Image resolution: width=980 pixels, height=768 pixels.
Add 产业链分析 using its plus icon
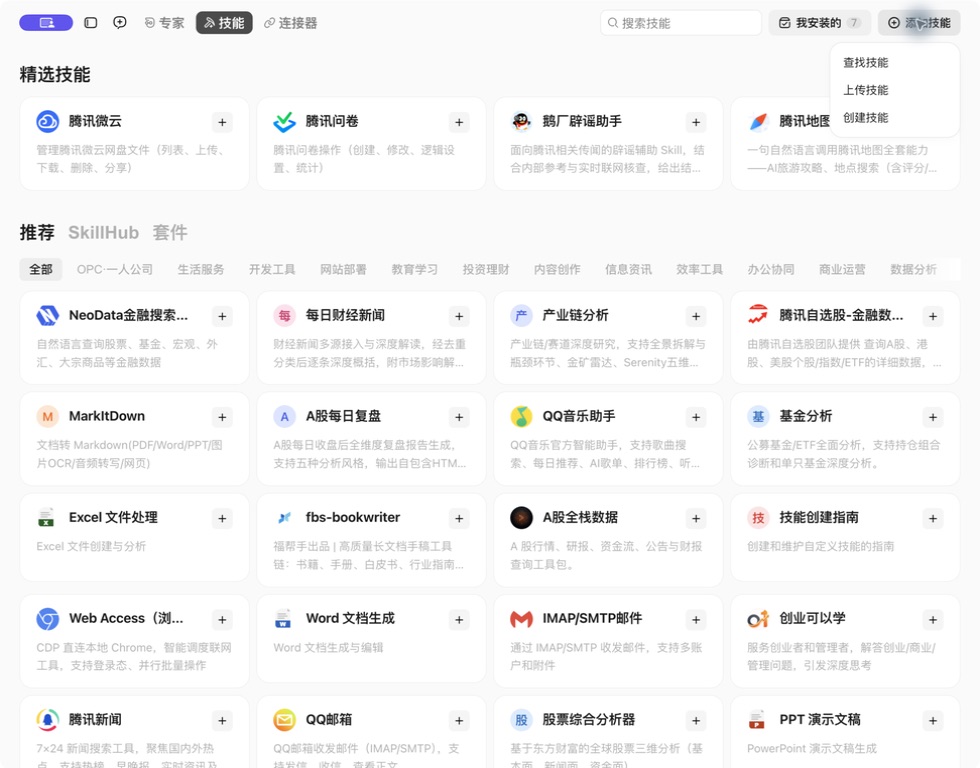click(696, 316)
